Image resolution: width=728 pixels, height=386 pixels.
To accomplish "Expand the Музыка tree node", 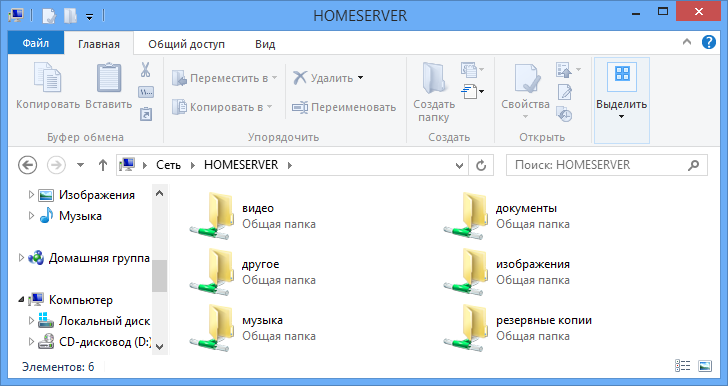I will [x=31, y=216].
